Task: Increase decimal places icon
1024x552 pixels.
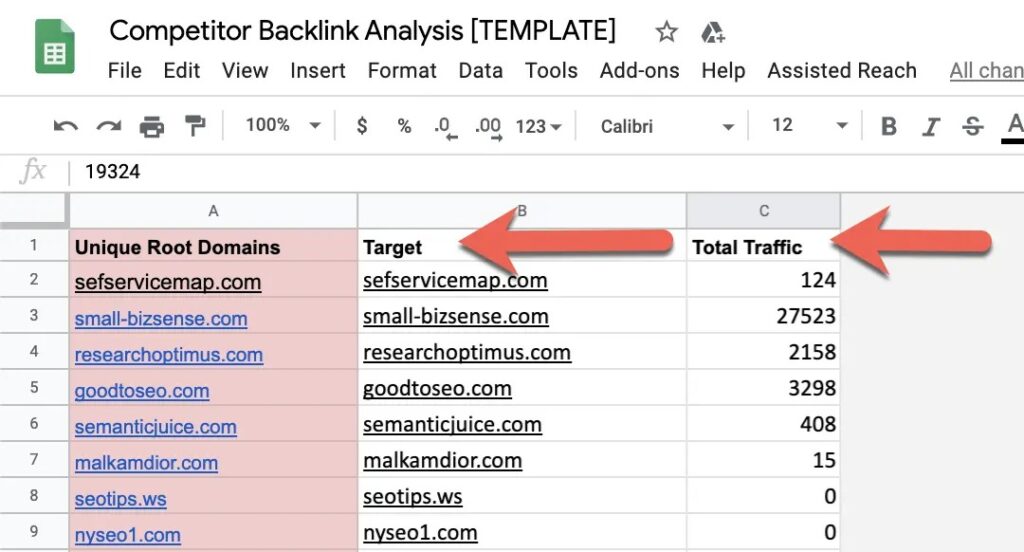Action: point(488,127)
